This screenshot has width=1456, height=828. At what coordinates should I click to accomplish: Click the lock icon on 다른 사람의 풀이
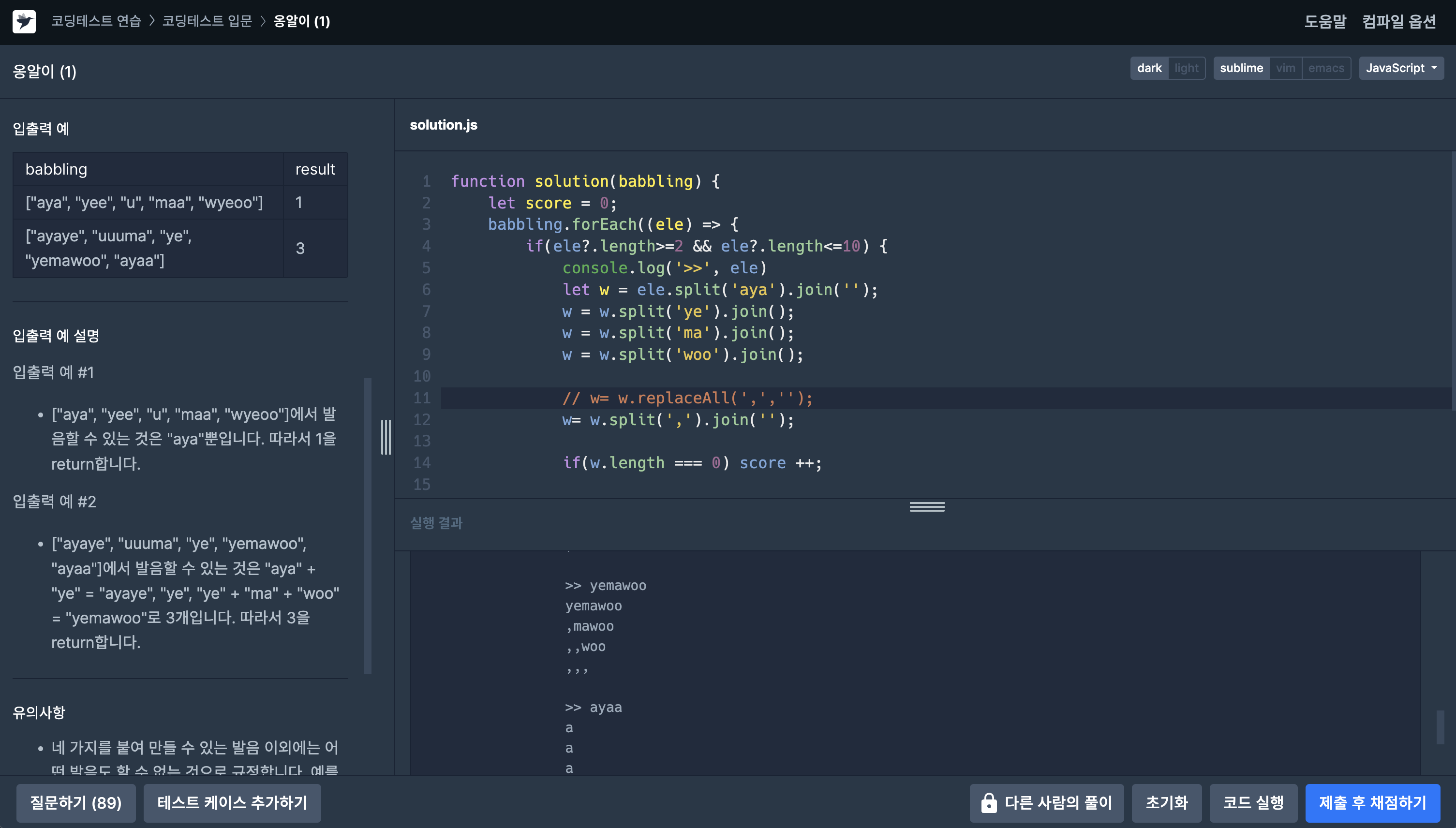(989, 803)
